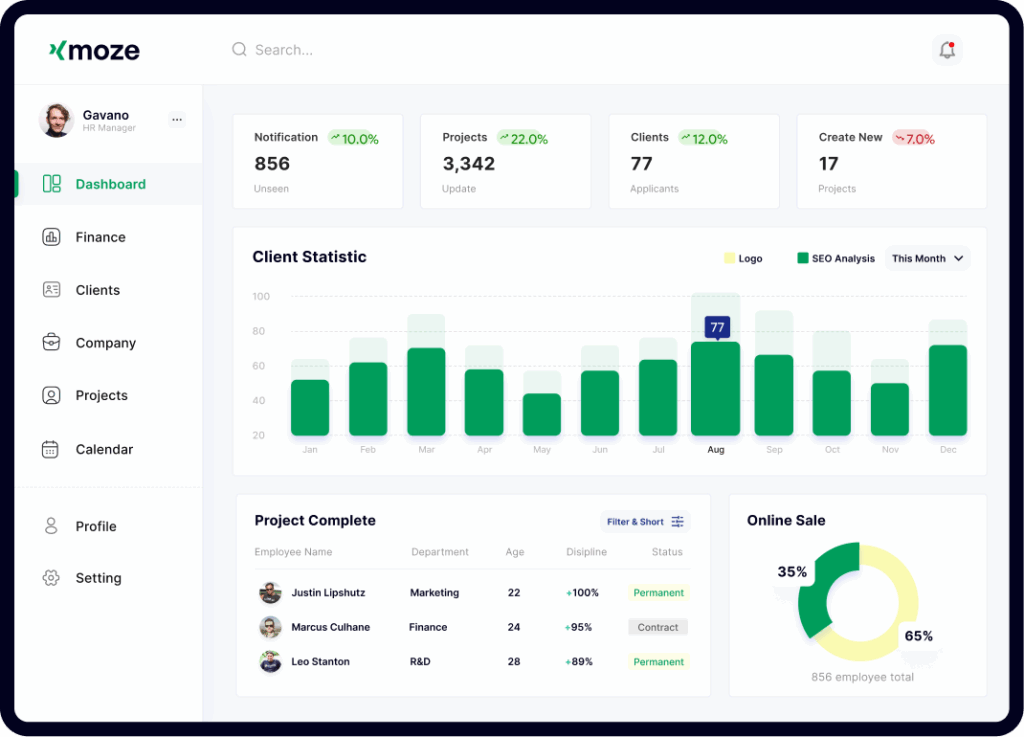Image resolution: width=1024 pixels, height=737 pixels.
Task: Click the moze logo
Action: click(x=95, y=50)
